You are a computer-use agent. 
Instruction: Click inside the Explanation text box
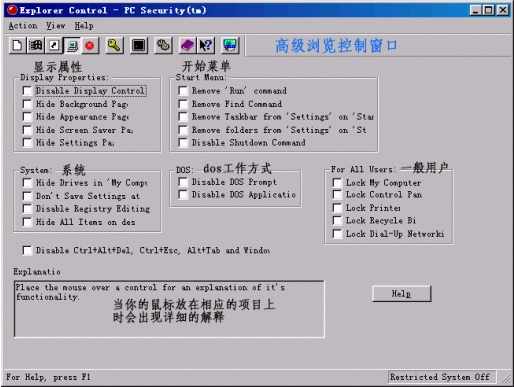169,309
